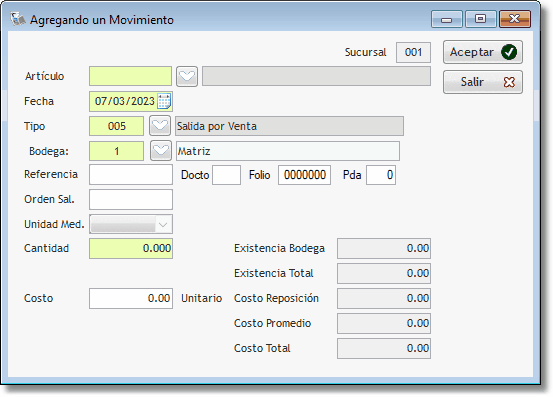The image size is (553, 397).
Task: Click the Aceptar button
Action: point(482,52)
